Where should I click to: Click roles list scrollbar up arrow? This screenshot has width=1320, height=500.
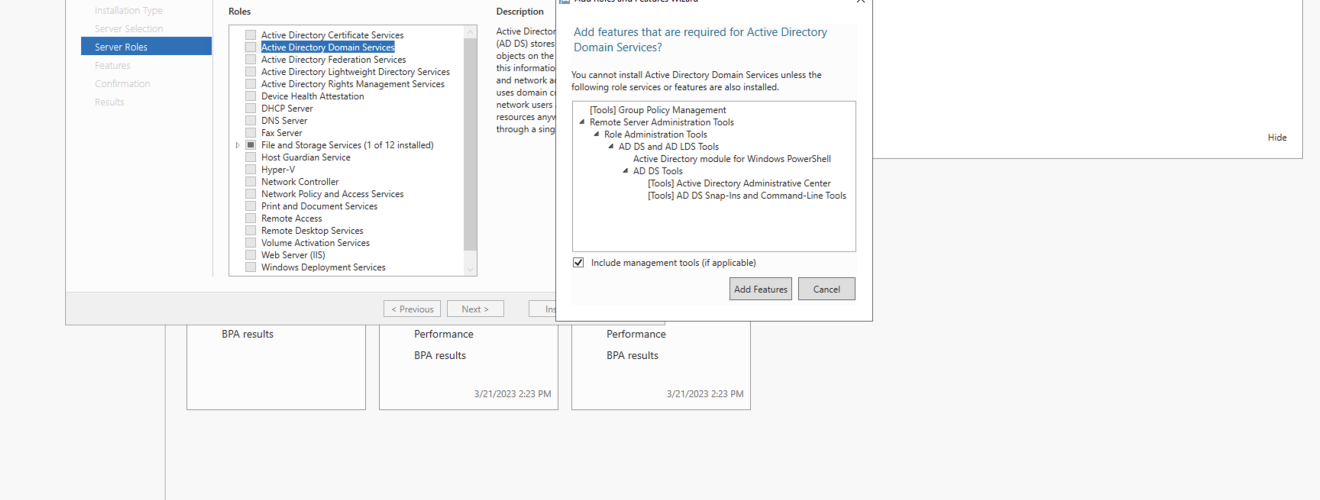coord(470,32)
